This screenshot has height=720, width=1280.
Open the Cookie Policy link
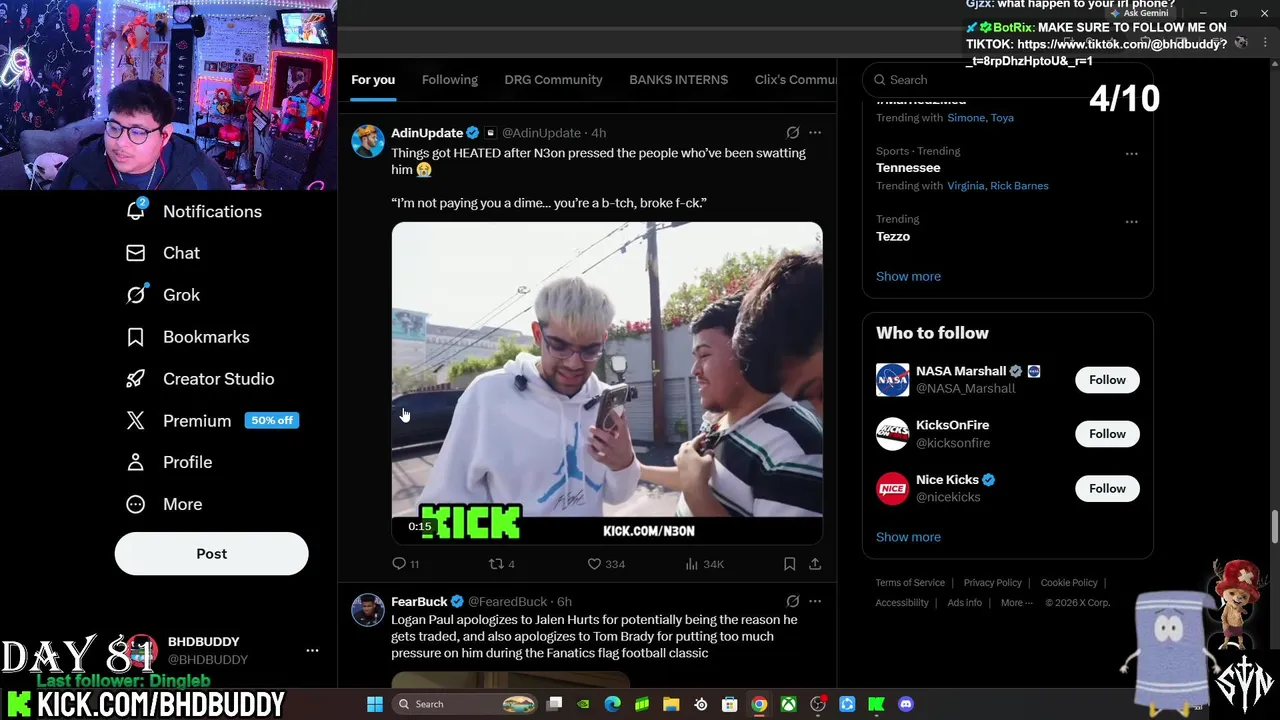(1069, 583)
